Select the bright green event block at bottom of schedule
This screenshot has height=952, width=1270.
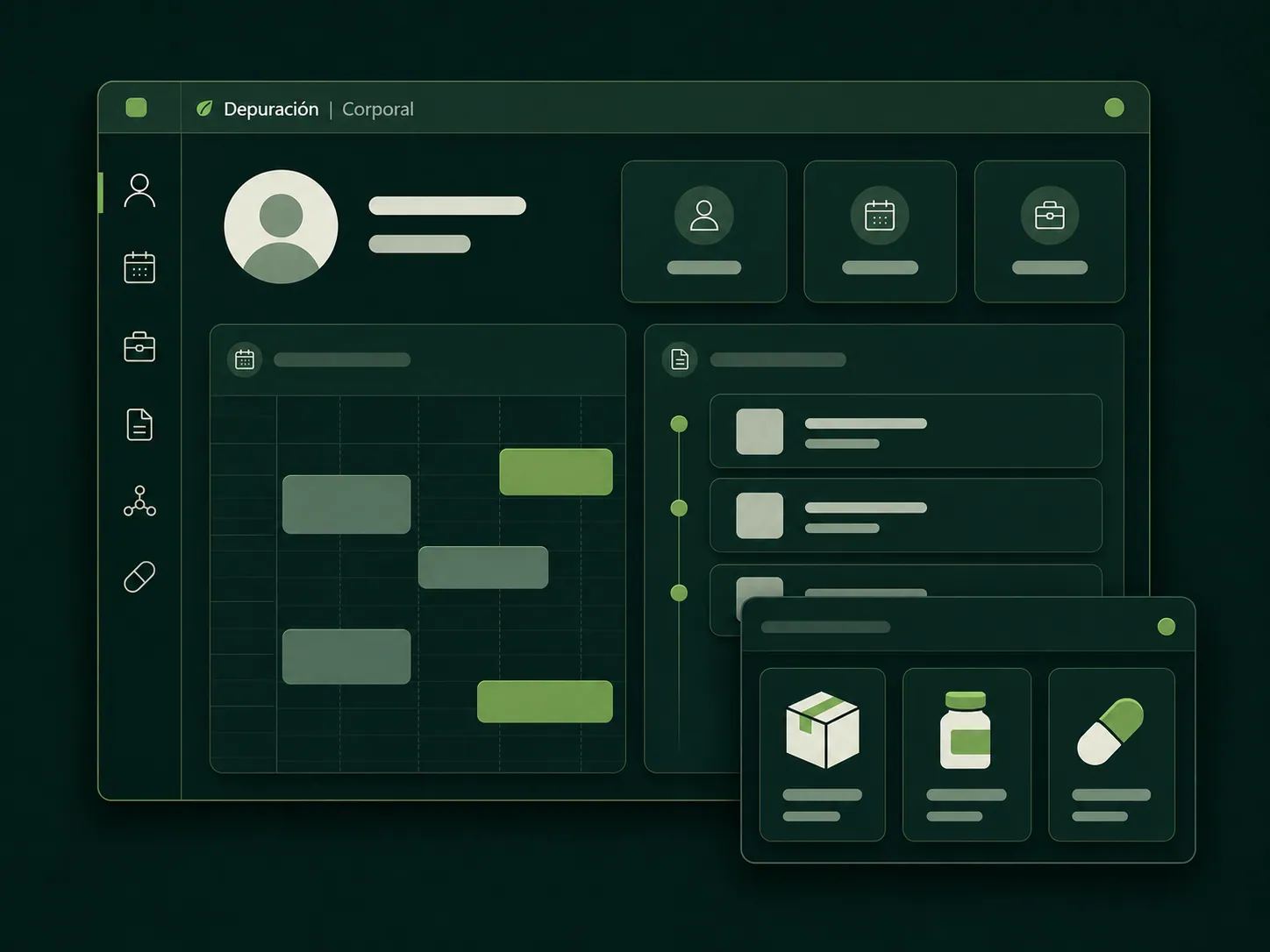point(545,701)
